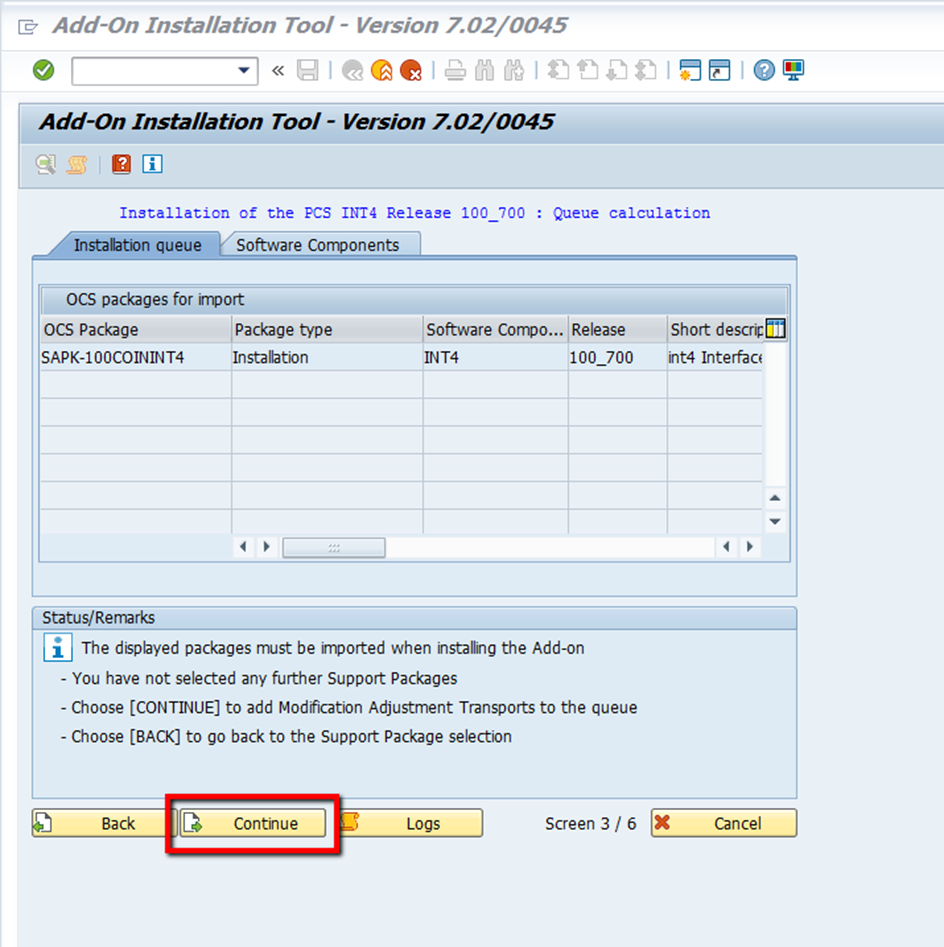Click the Save diskette icon in toolbar
The height and width of the screenshot is (947, 944).
pos(308,70)
